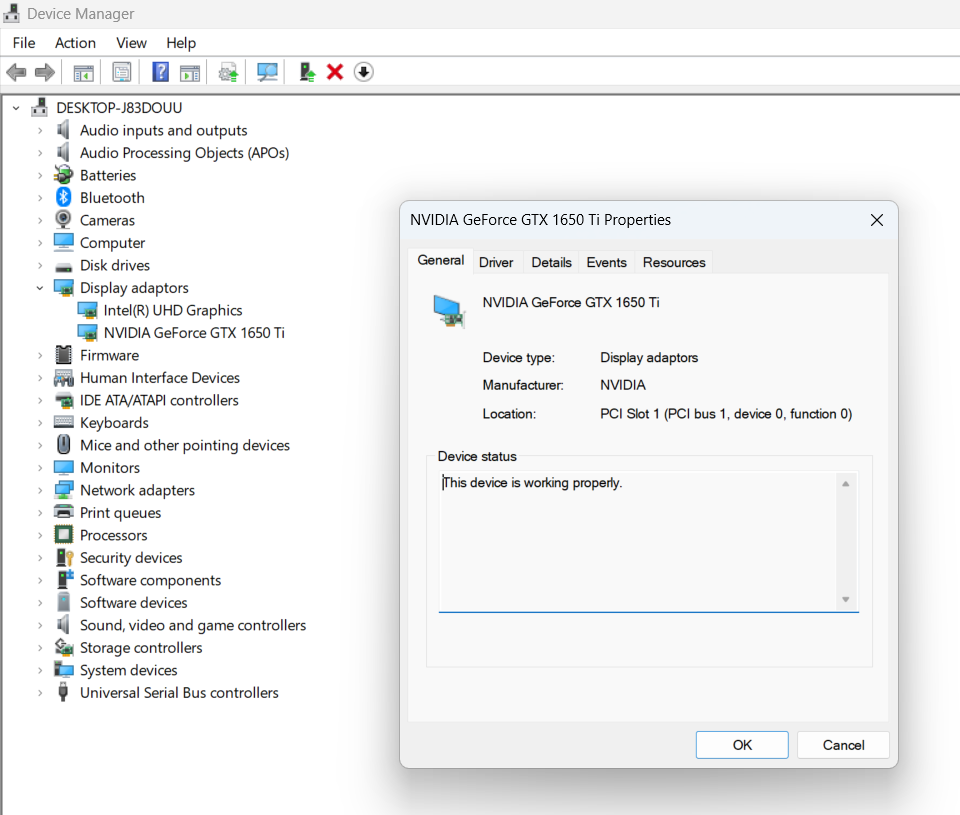Click the Cameras webcam icon
The width and height of the screenshot is (960, 815).
[63, 219]
